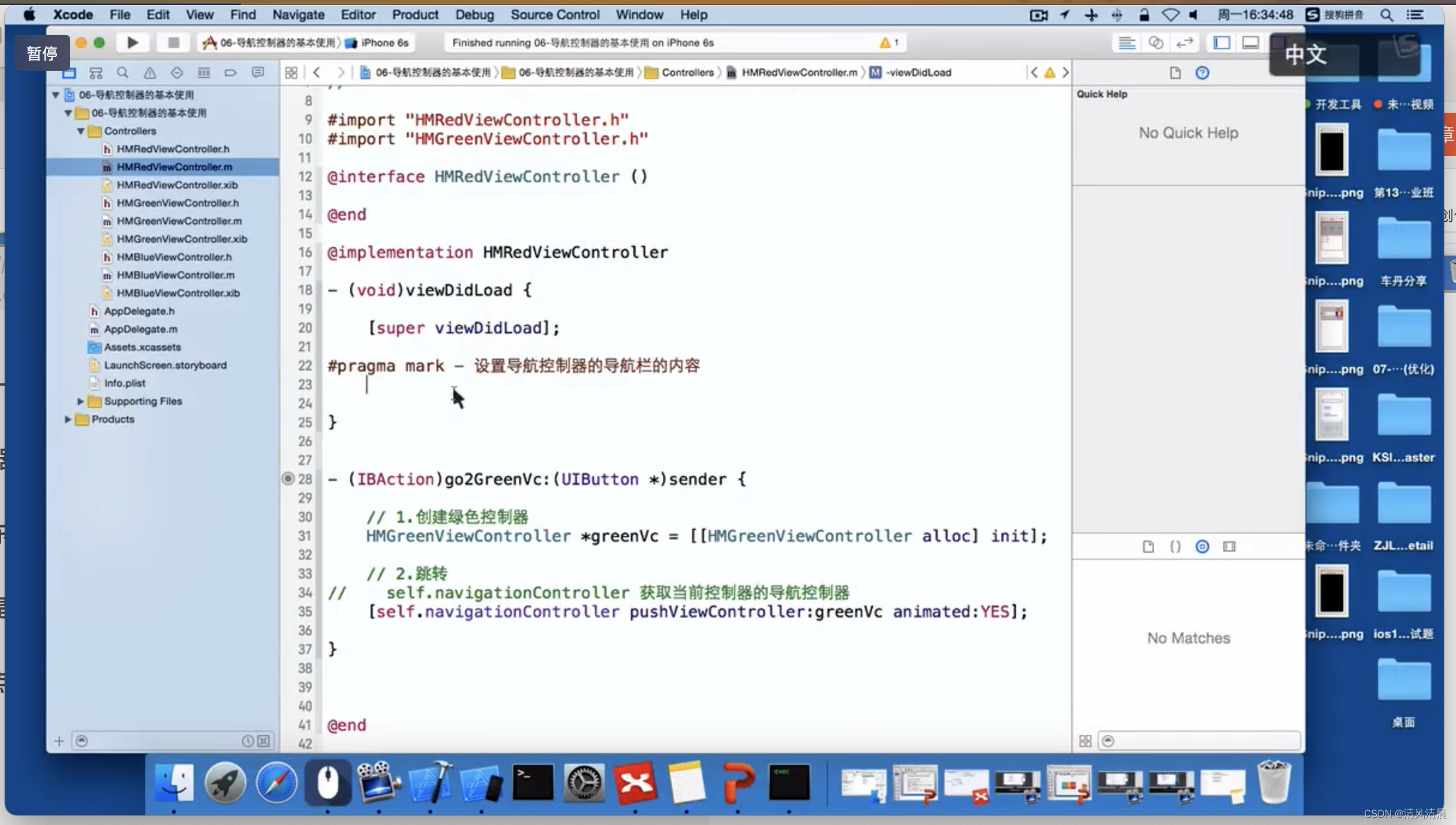Show the Quick Help inspector tab
1456x825 pixels.
[1202, 73]
